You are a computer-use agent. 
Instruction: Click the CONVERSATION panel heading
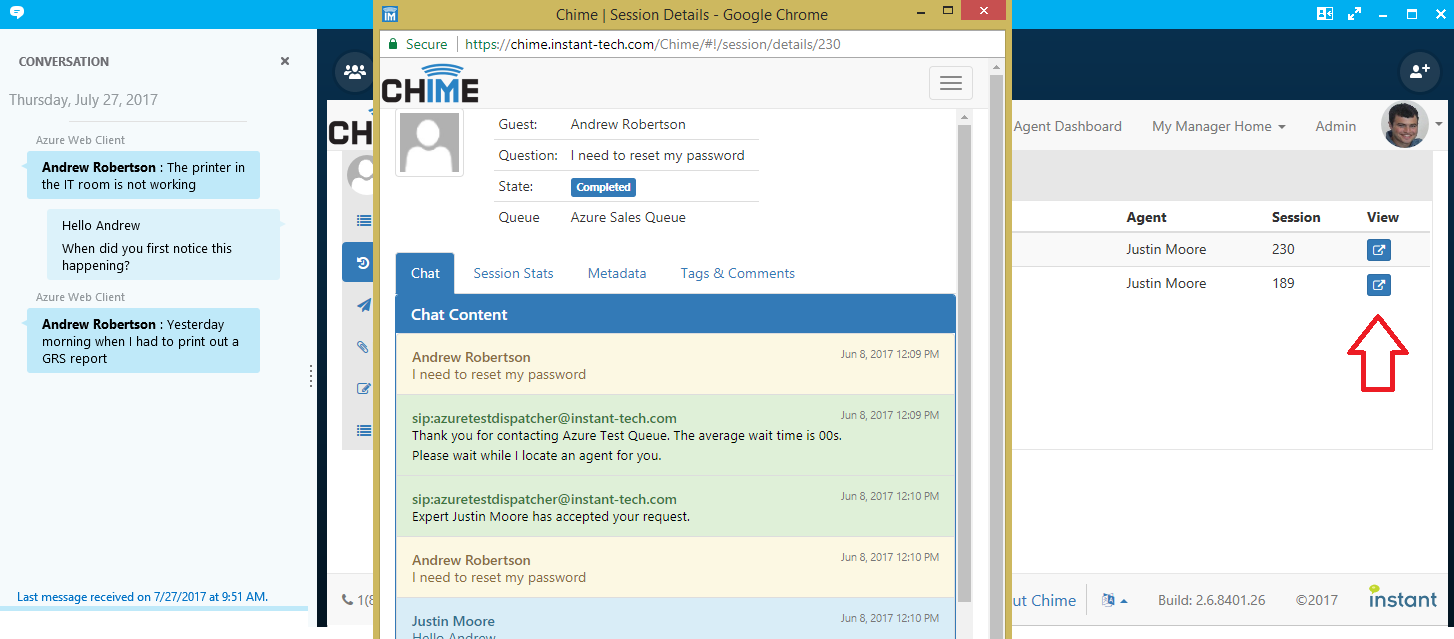pos(64,61)
